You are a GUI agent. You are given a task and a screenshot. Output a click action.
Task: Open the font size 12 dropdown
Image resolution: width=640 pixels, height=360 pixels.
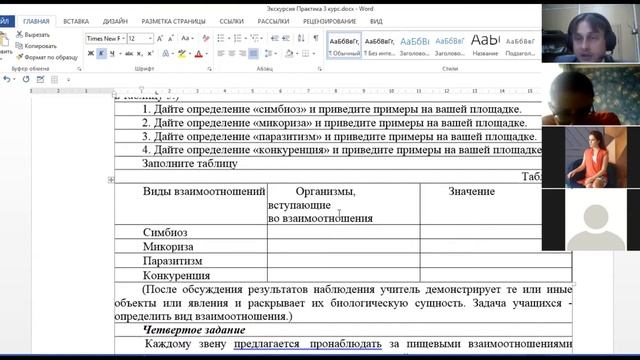(150, 38)
